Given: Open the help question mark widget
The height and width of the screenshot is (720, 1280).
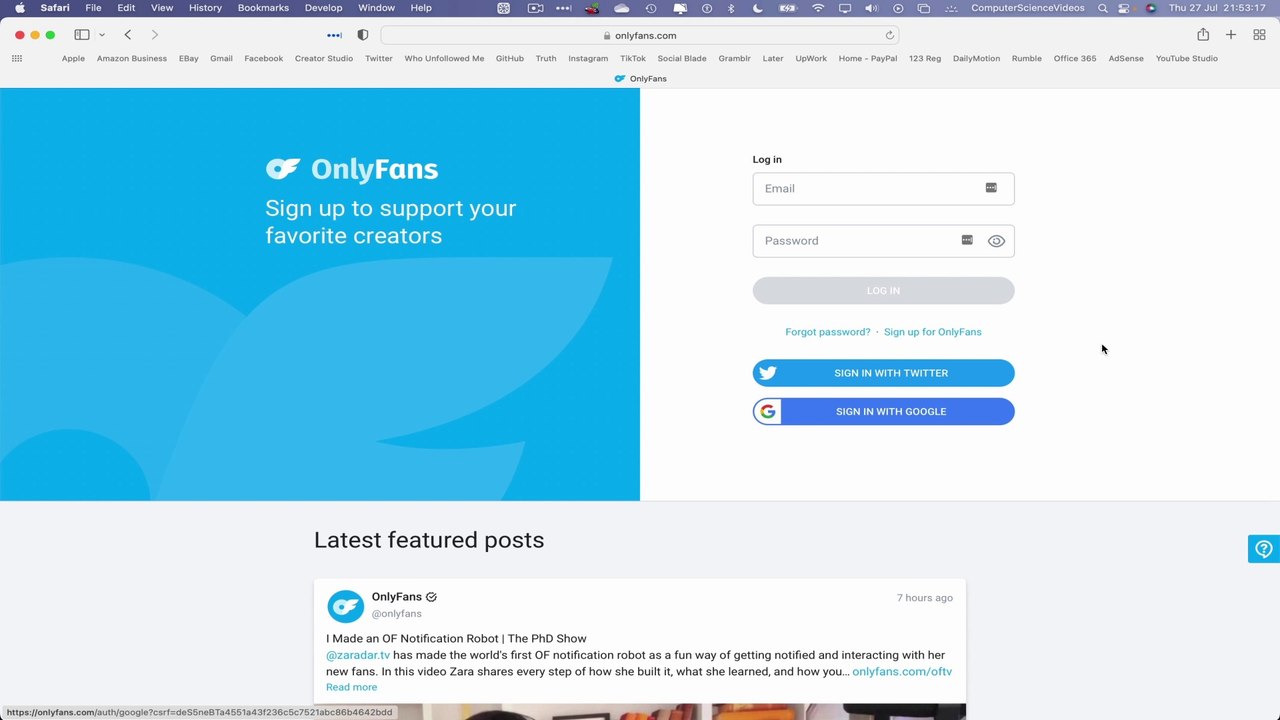Looking at the screenshot, I should (x=1264, y=549).
